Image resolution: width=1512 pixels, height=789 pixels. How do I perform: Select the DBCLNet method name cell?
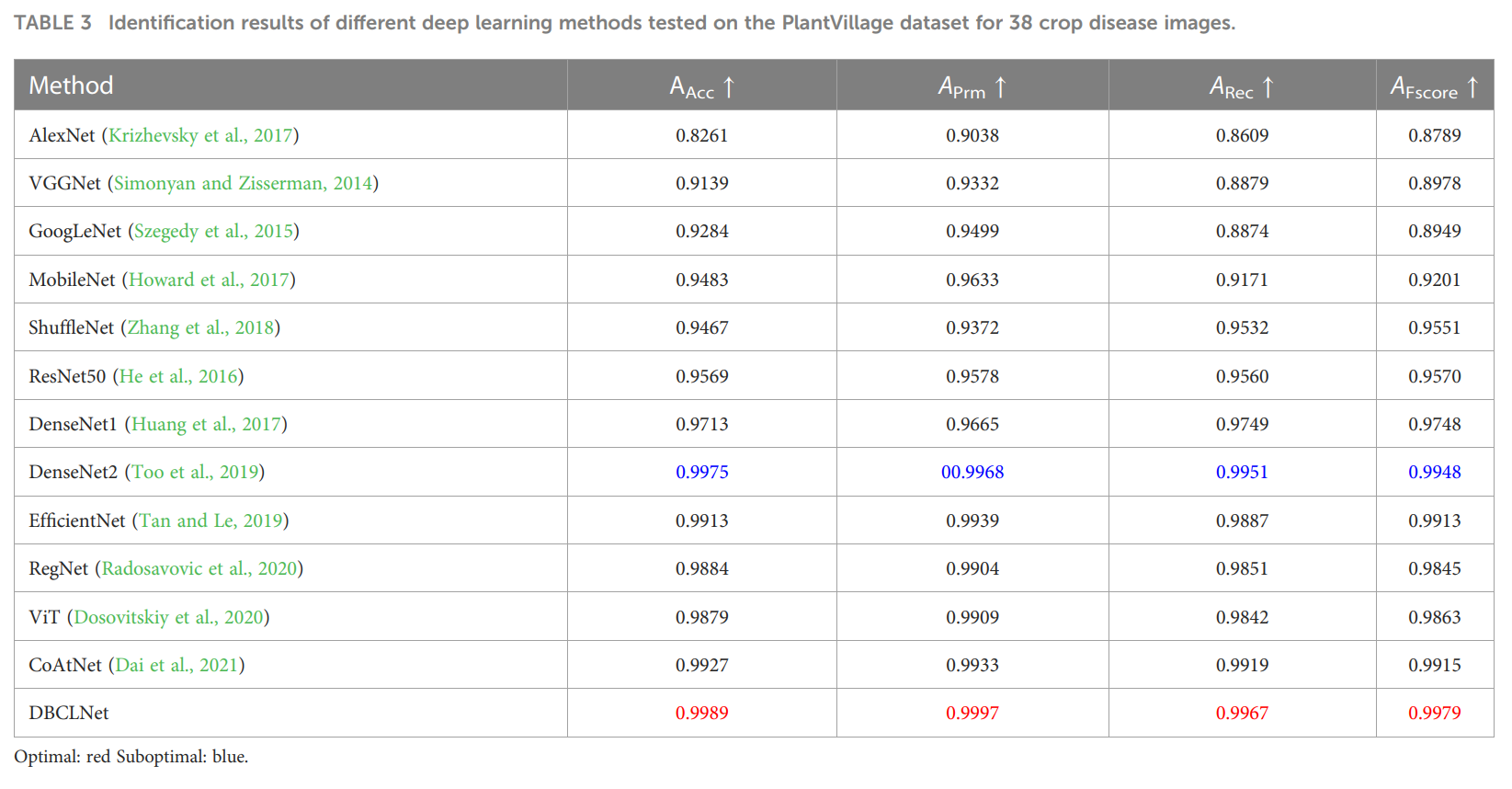coord(69,713)
